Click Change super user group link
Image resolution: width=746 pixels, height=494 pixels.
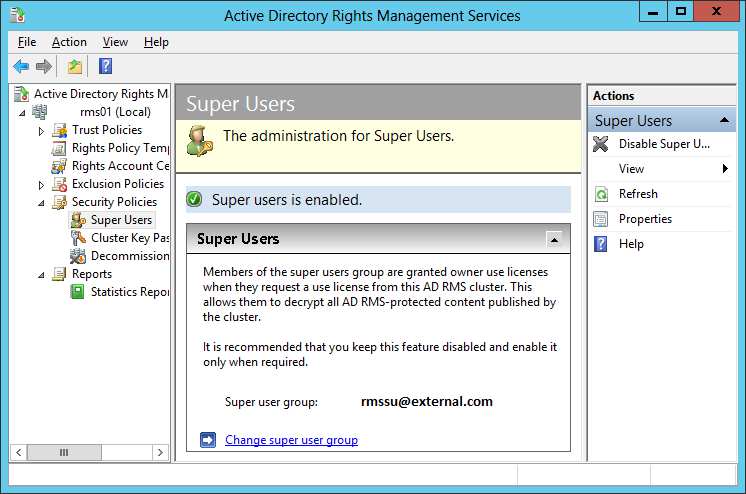point(291,440)
